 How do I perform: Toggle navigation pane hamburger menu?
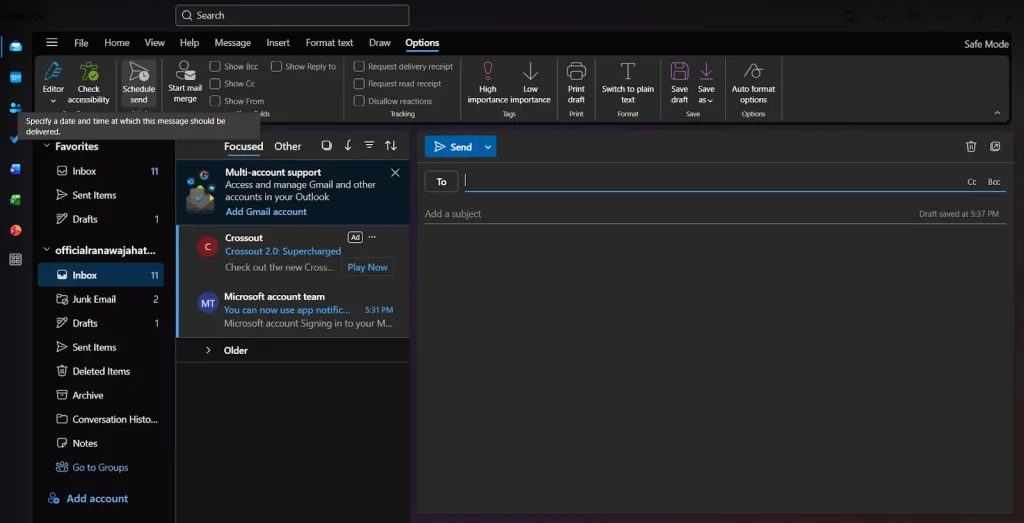pyautogui.click(x=52, y=42)
